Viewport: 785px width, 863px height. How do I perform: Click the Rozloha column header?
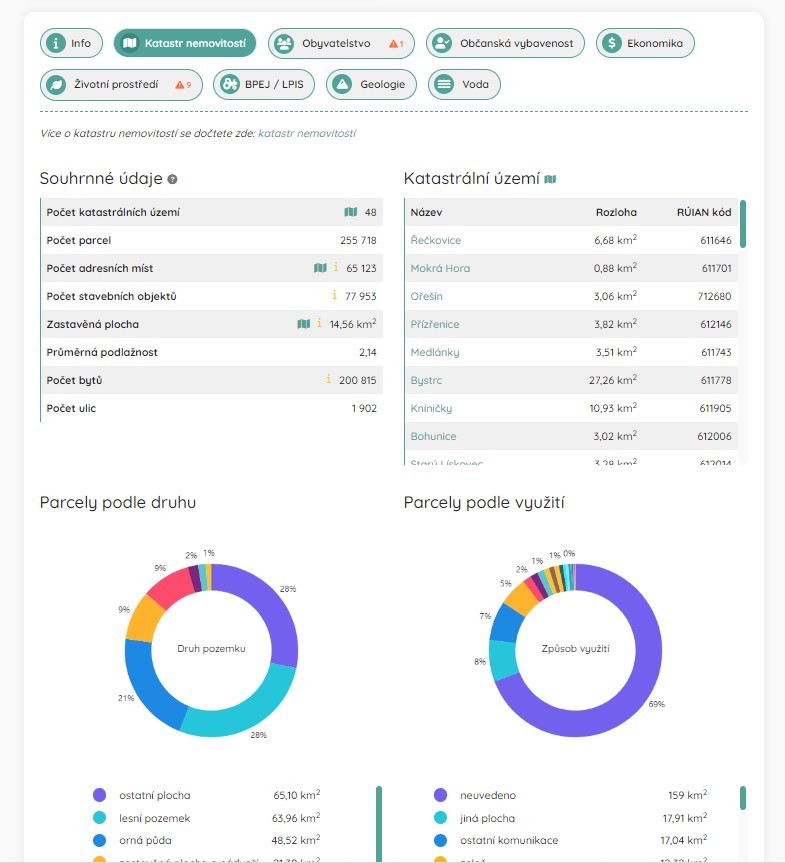coord(616,212)
